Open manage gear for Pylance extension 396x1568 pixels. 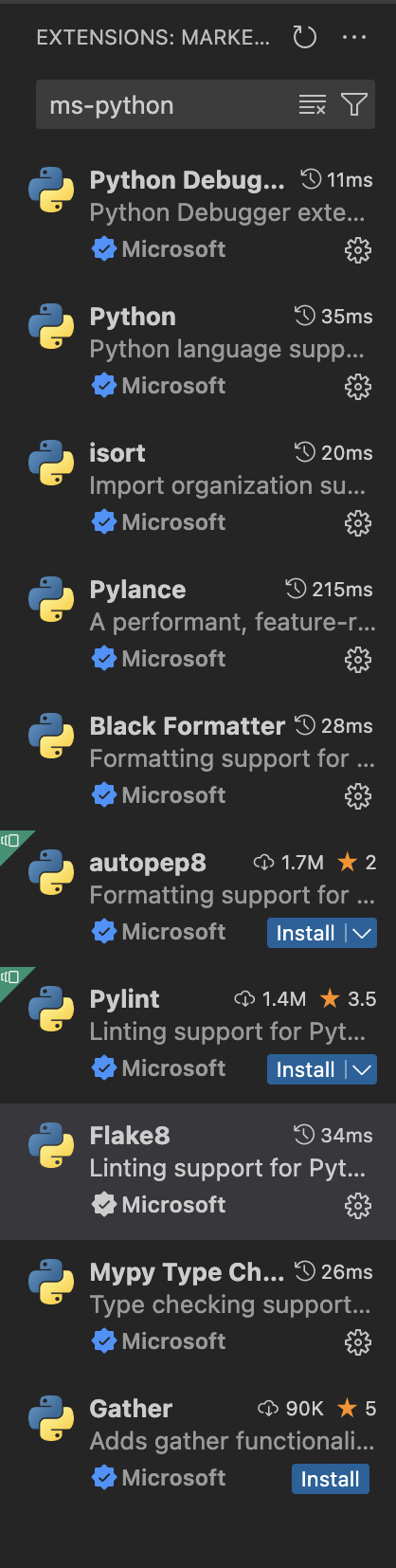[357, 660]
